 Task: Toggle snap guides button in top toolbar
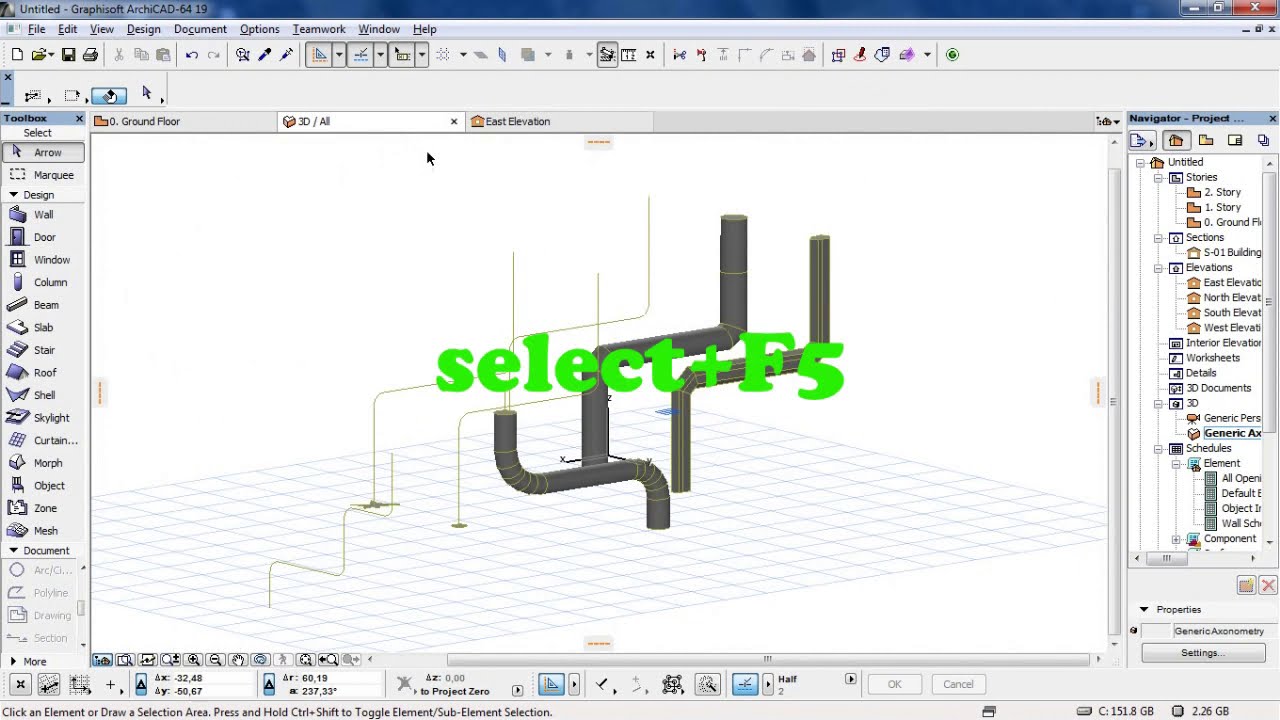pos(361,55)
